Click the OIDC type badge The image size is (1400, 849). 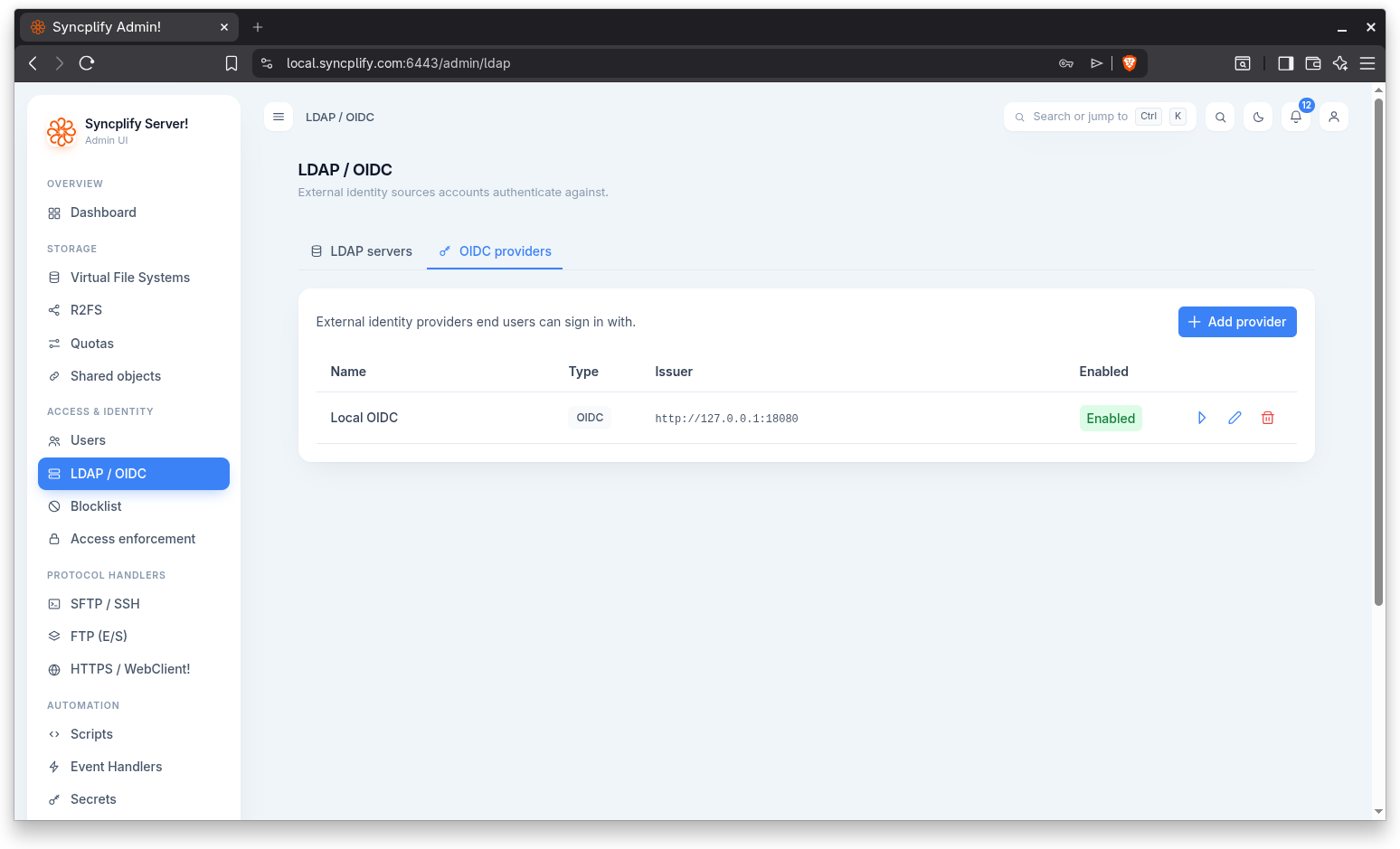[590, 418]
